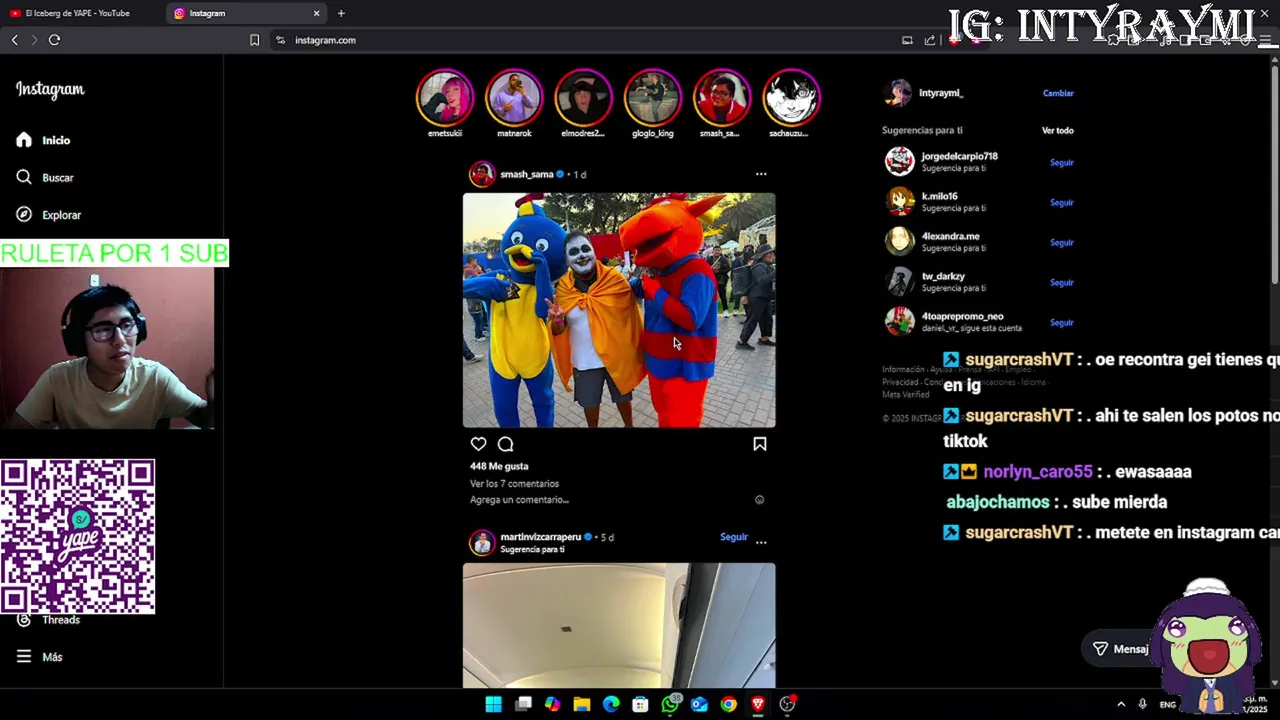Open File Explorer from taskbar

click(x=582, y=704)
